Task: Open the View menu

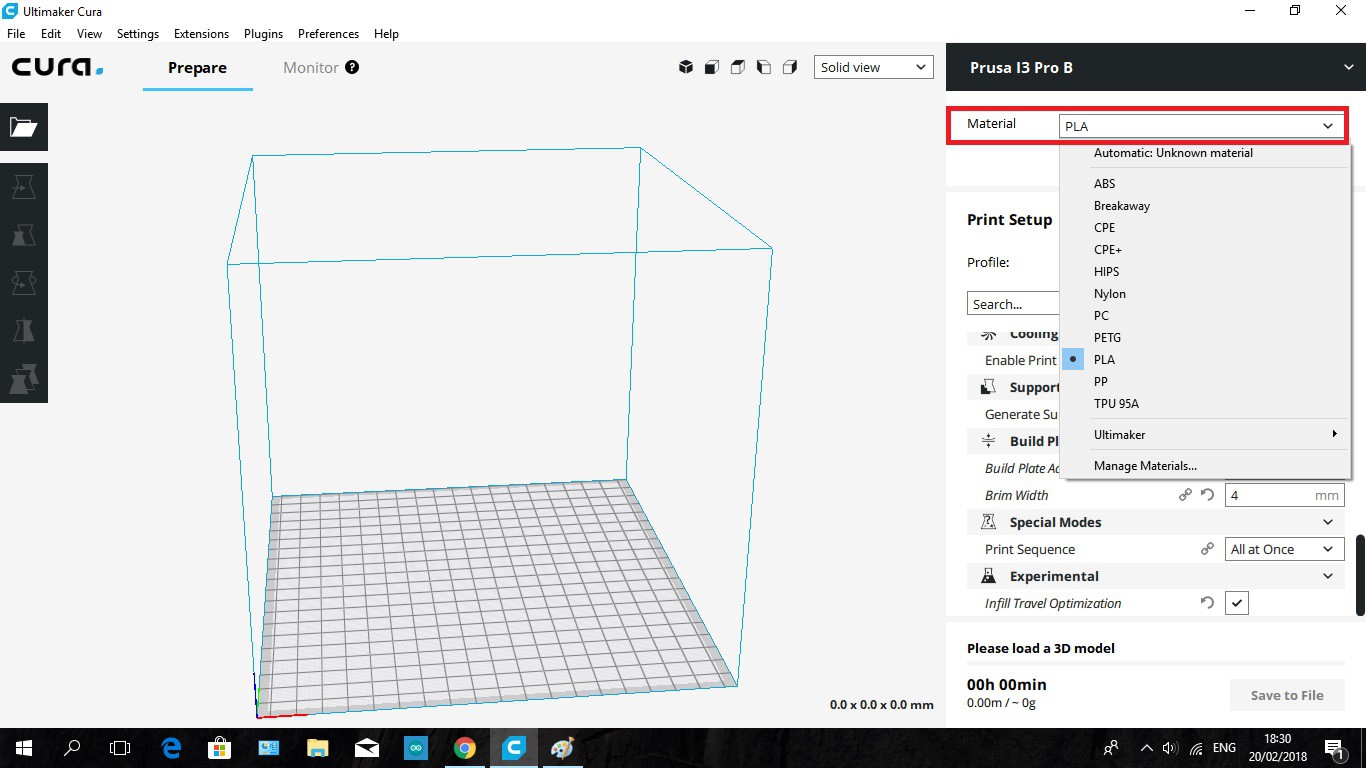Action: [89, 33]
